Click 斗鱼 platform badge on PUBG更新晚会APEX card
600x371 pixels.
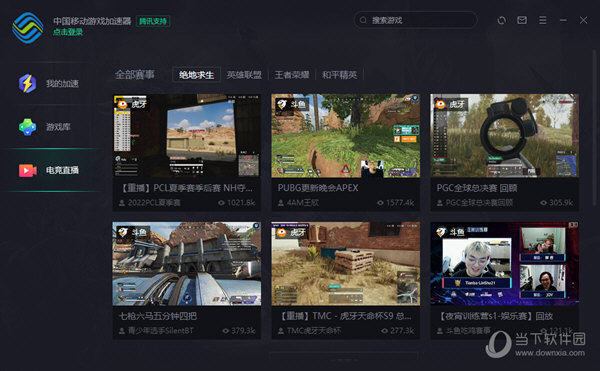292,104
